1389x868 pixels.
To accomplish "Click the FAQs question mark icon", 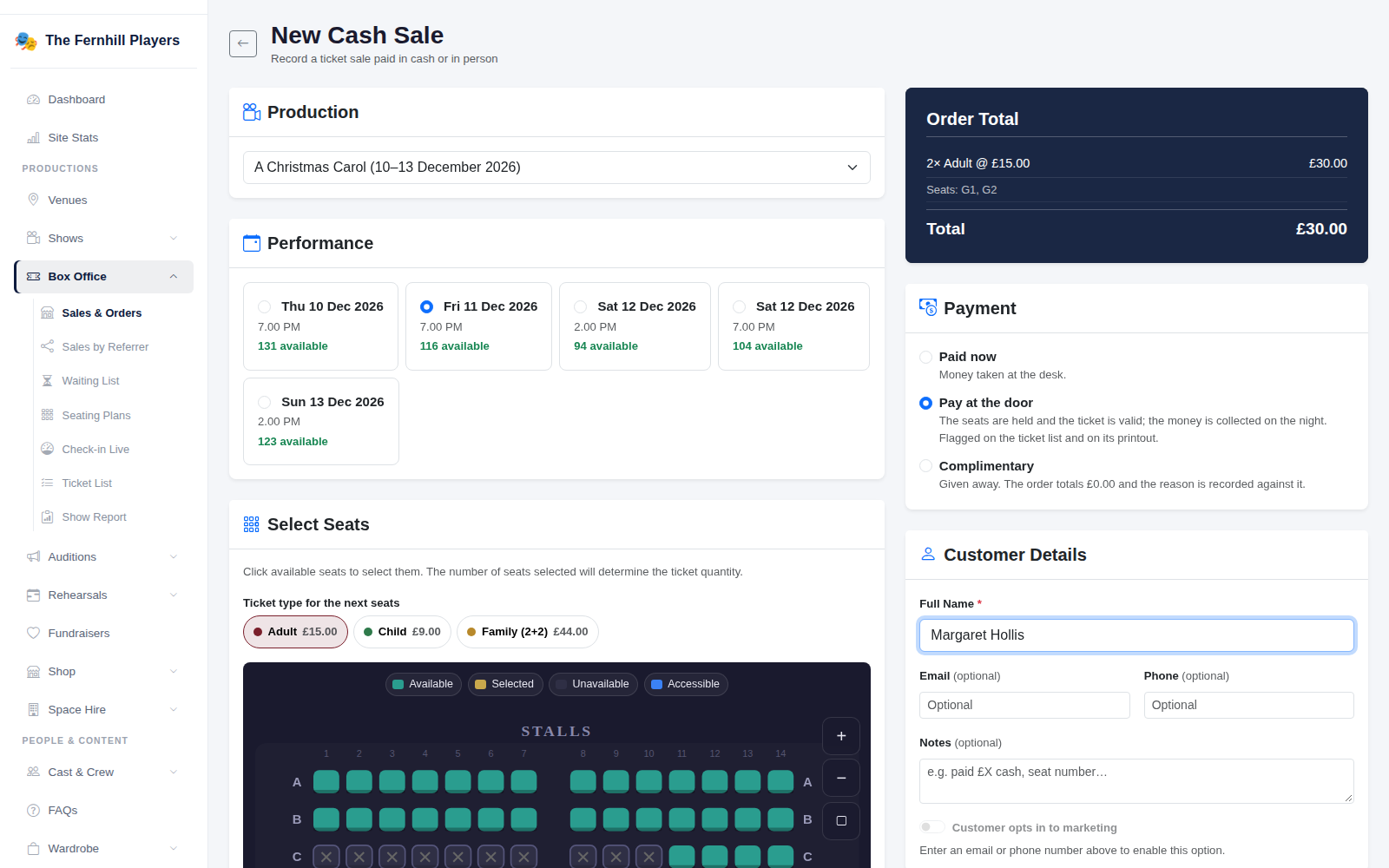I will (x=34, y=810).
